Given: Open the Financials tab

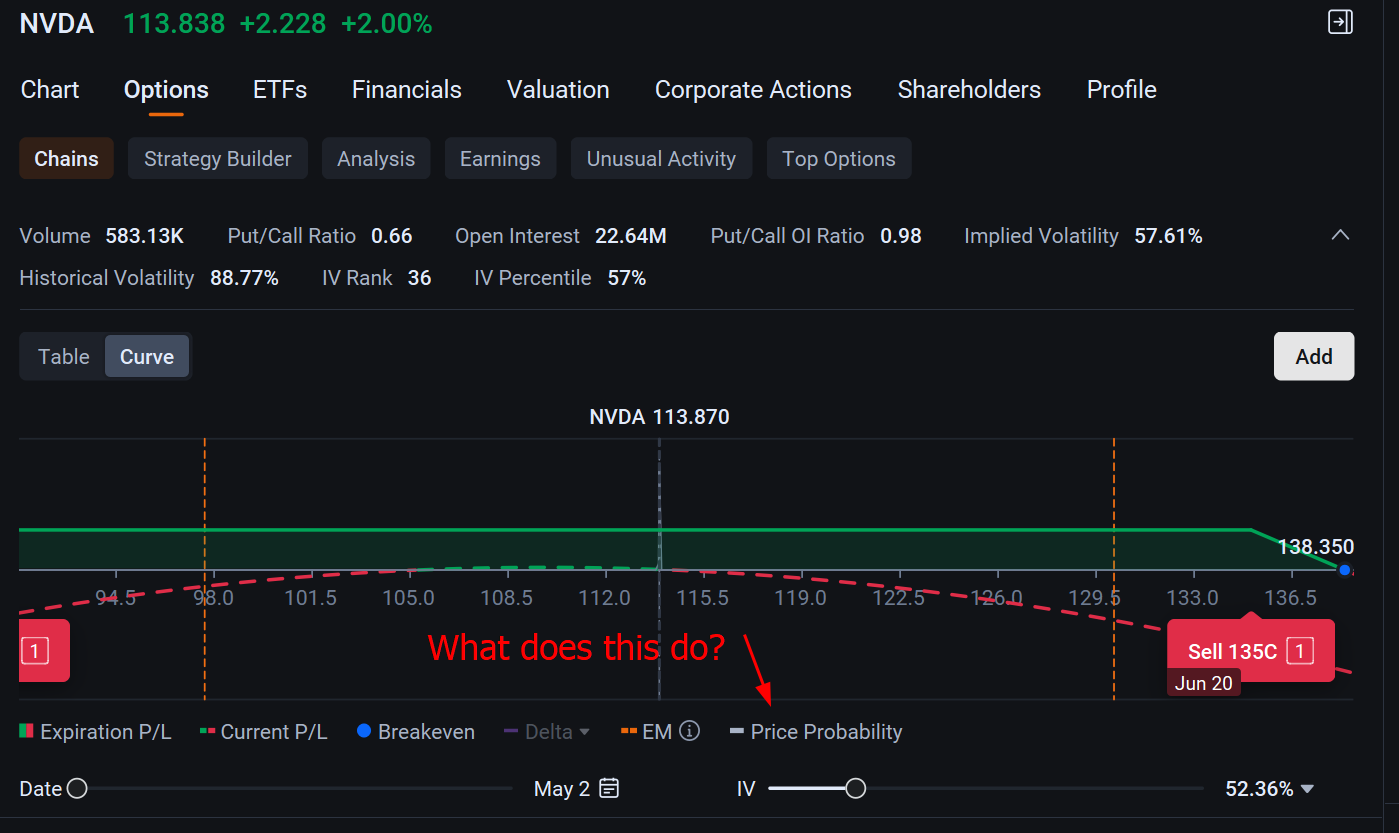Looking at the screenshot, I should 407,90.
